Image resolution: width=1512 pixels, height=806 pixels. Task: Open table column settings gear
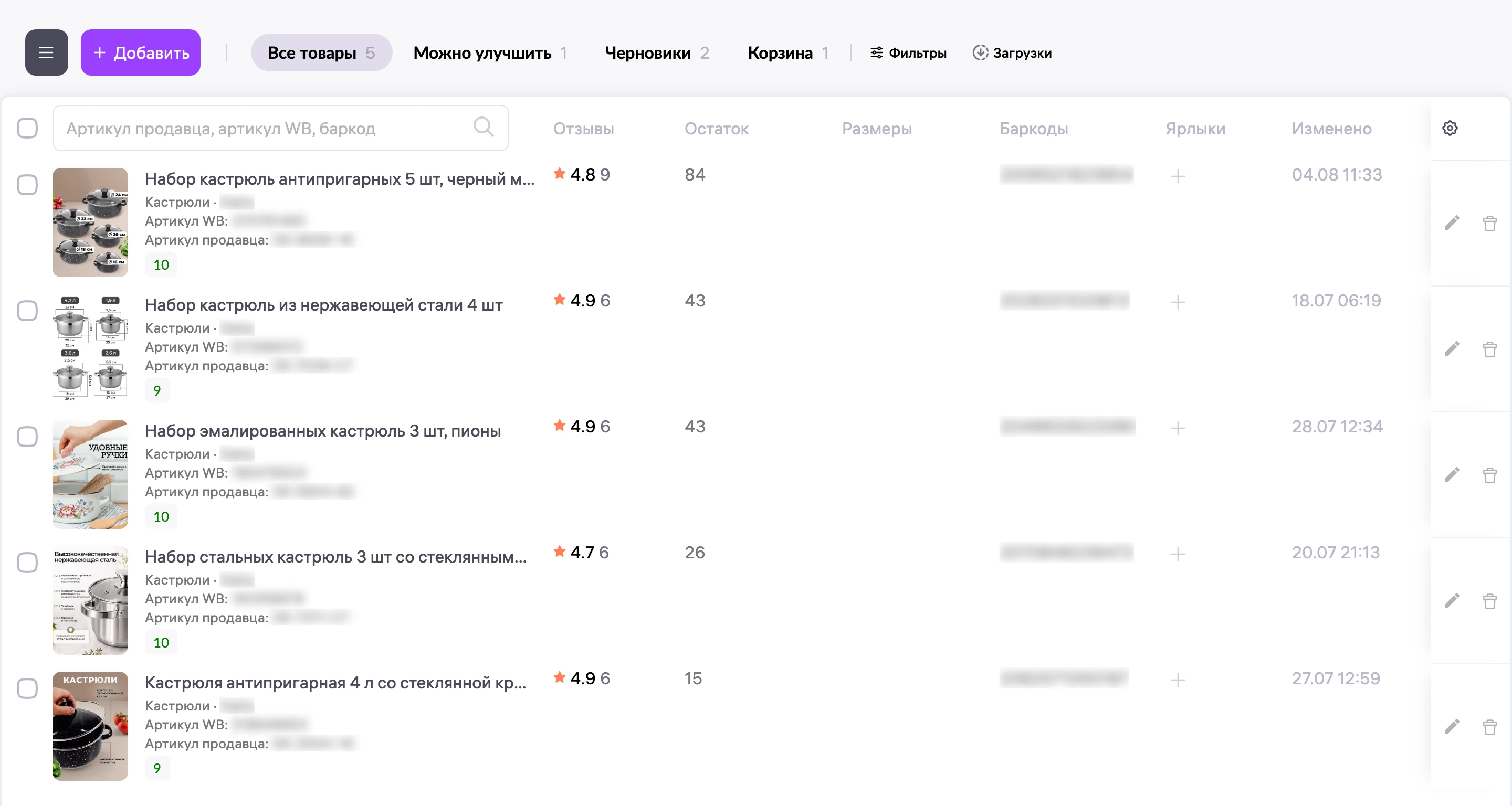(1450, 129)
